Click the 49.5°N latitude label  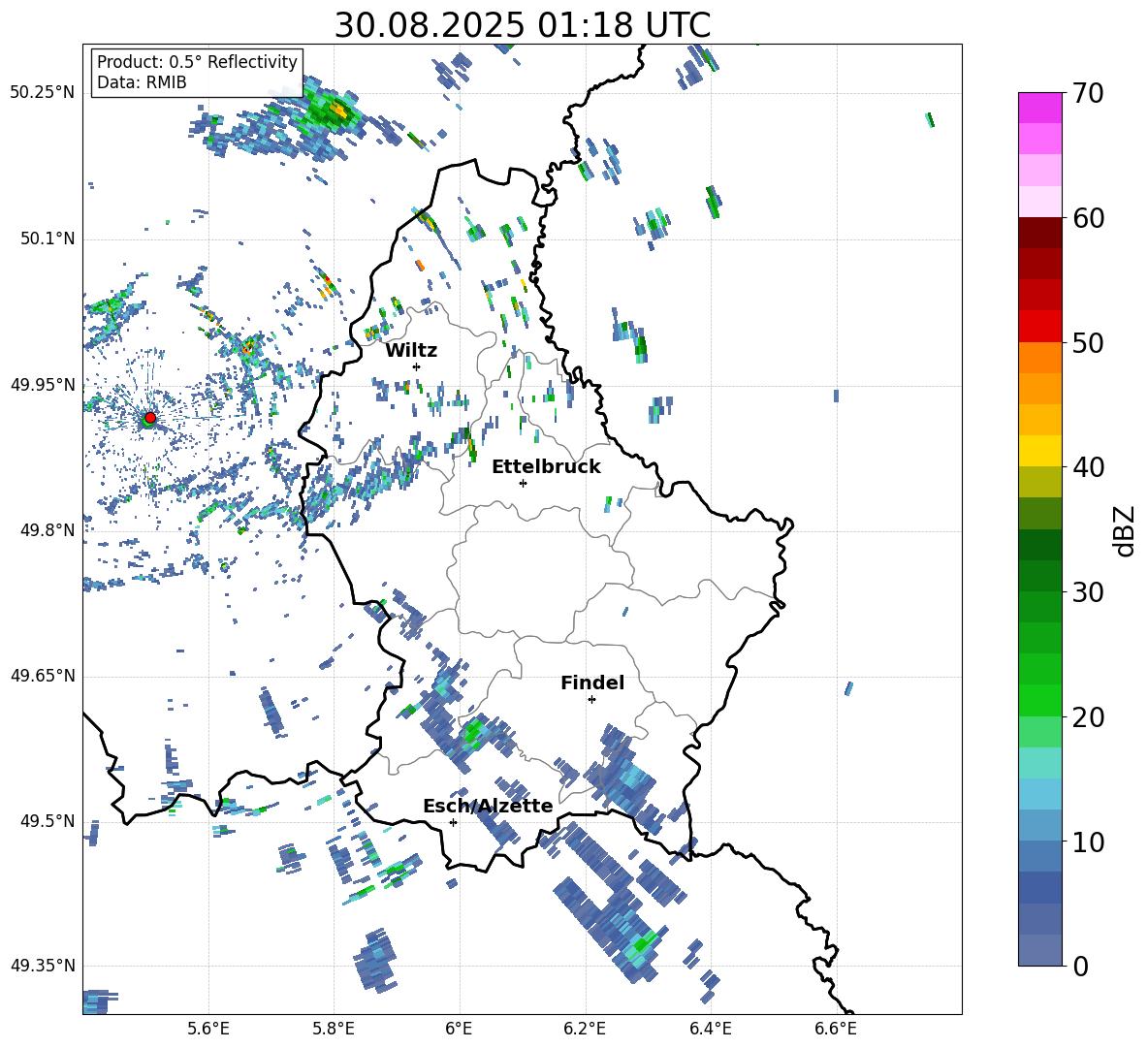point(48,821)
